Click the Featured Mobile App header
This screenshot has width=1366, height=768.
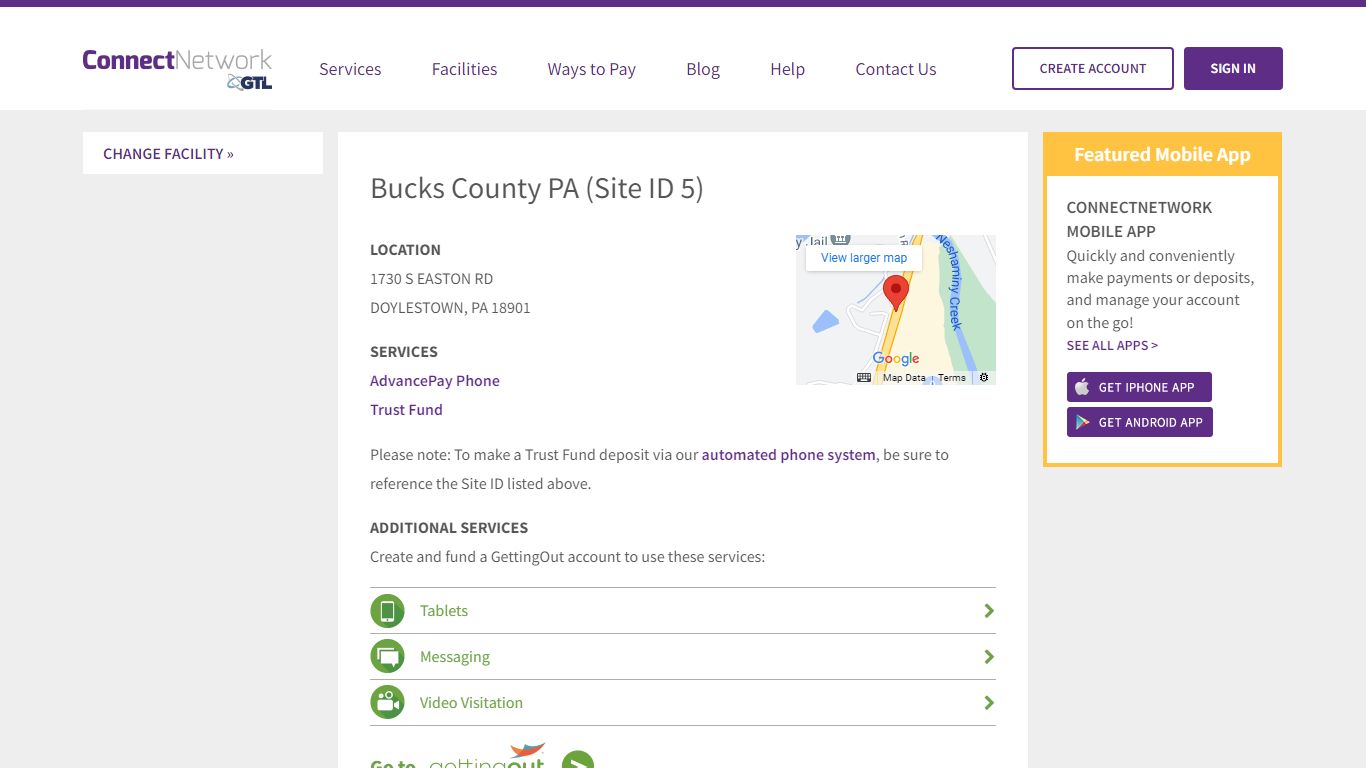[1162, 154]
